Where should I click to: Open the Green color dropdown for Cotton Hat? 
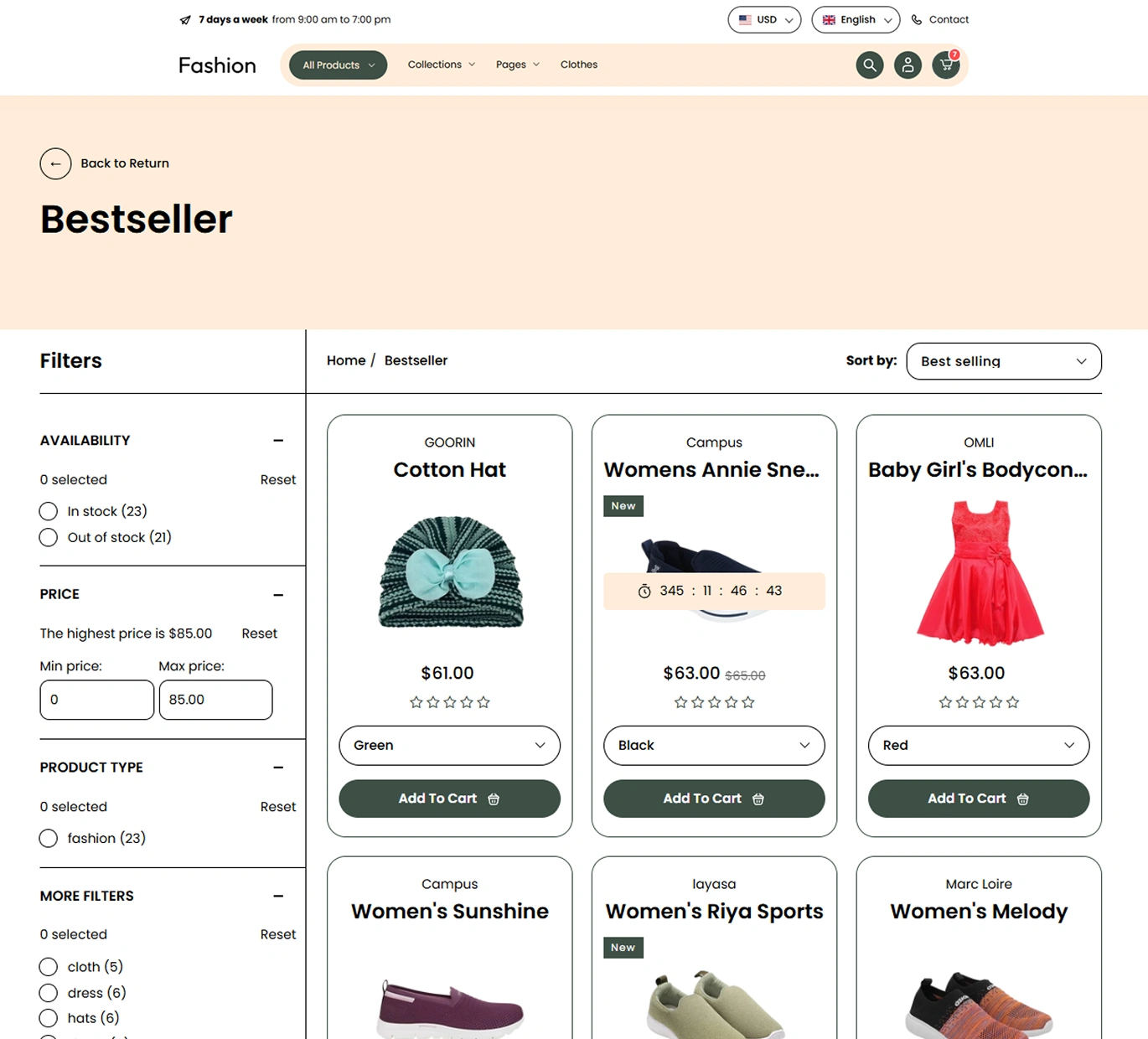point(450,745)
